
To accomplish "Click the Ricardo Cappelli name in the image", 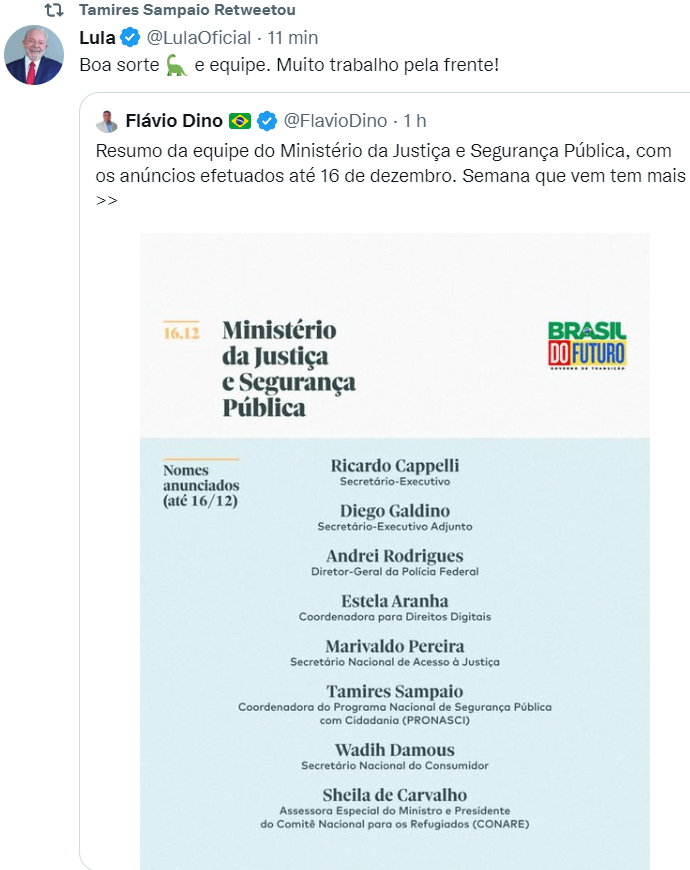I will 395,466.
